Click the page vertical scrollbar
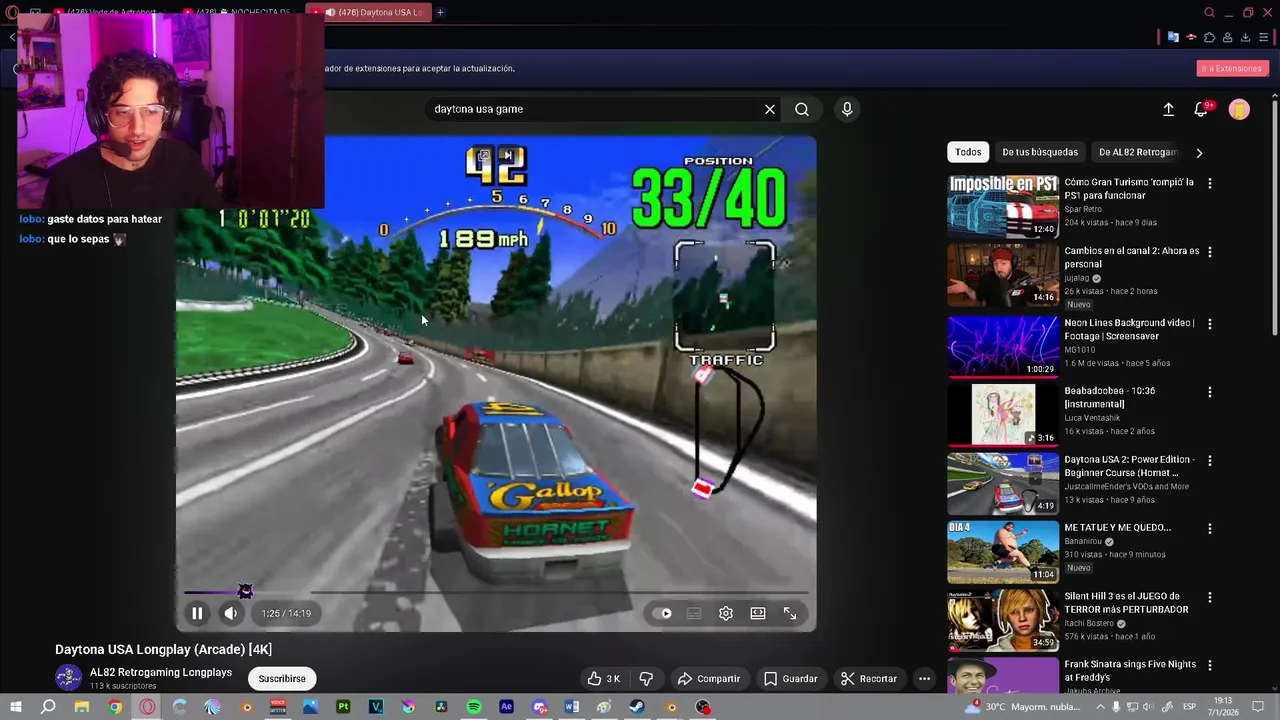Viewport: 1280px width, 720px height. coord(1274,216)
